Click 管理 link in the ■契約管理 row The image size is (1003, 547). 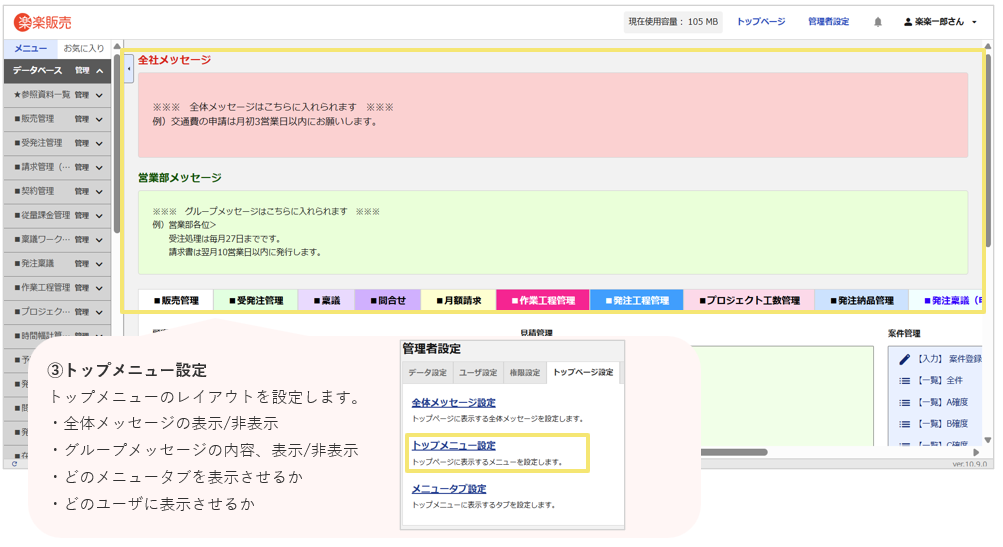[82, 192]
